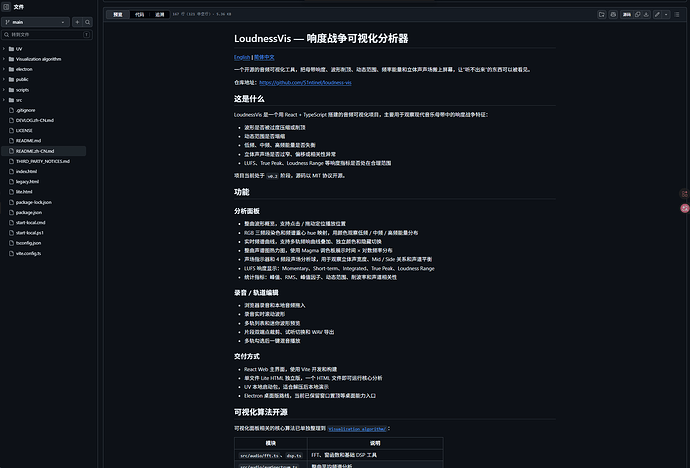Expand the UV folder chevron
The image size is (690, 468).
pyautogui.click(x=4, y=49)
